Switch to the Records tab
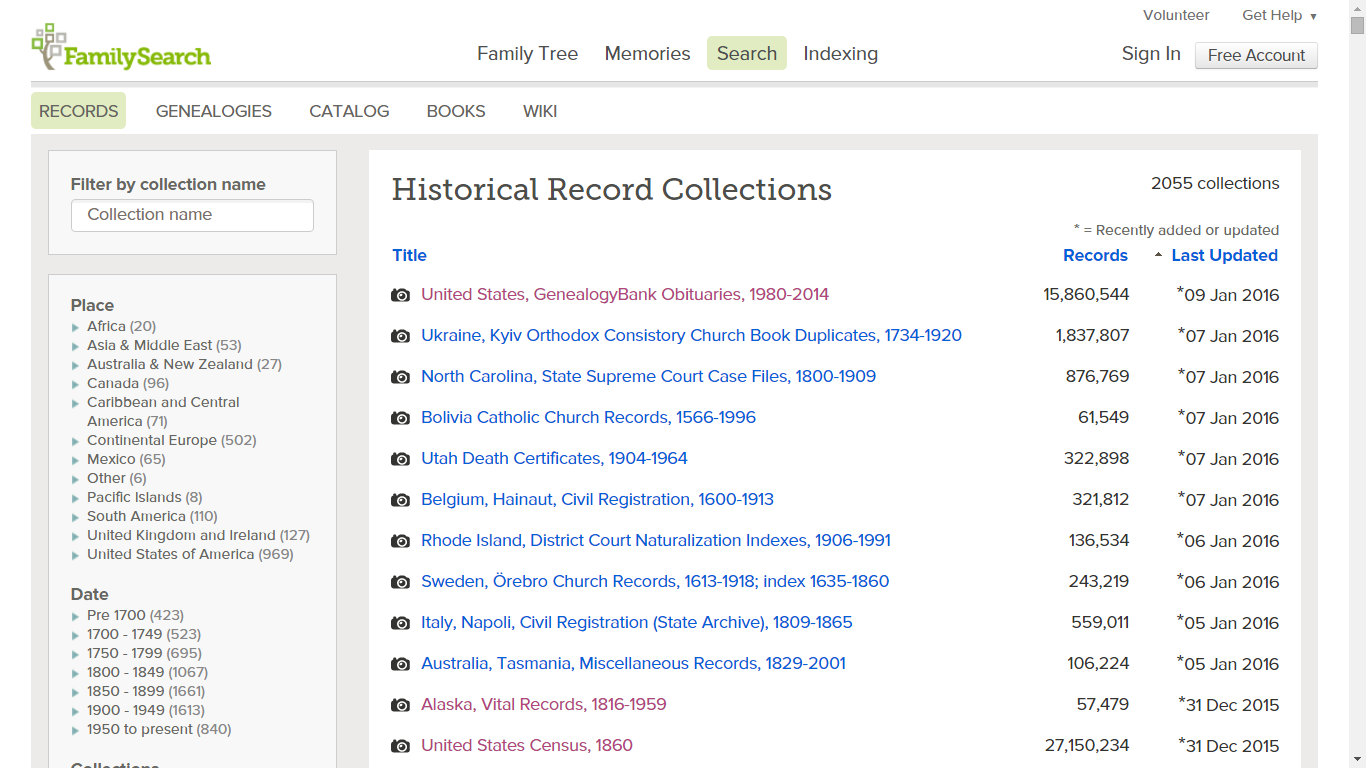 pos(79,111)
